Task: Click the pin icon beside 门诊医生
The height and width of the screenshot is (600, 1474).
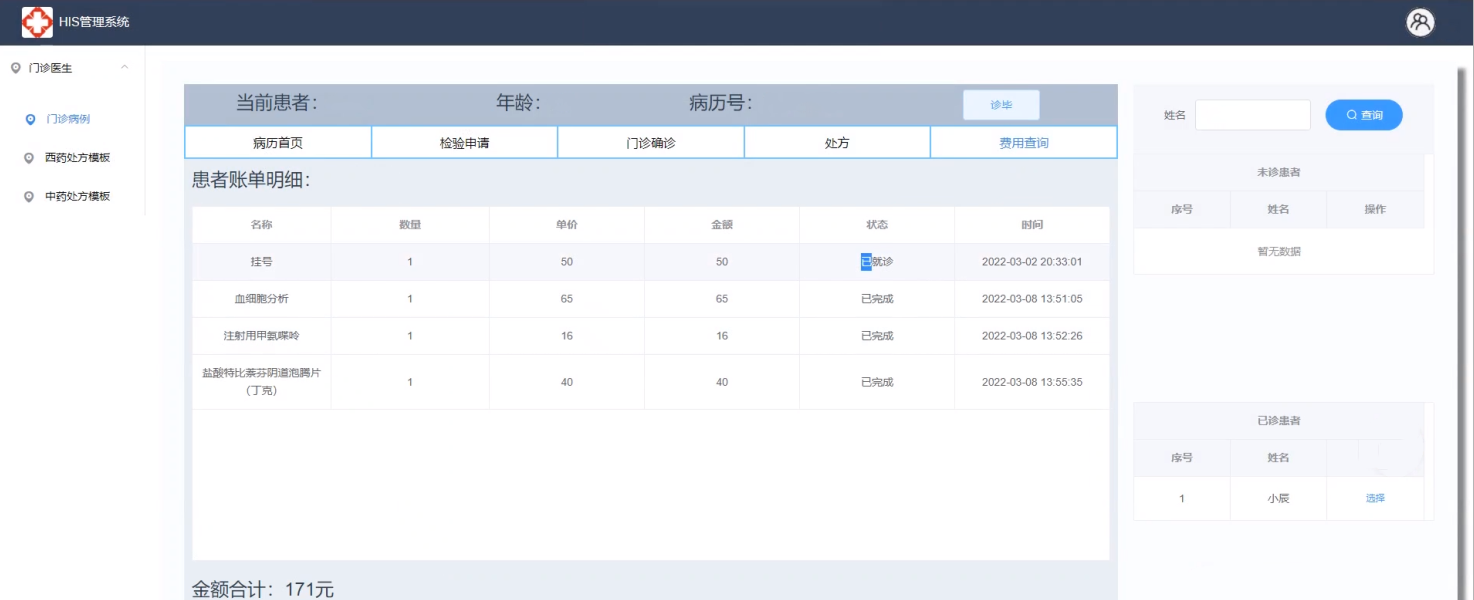Action: point(15,68)
